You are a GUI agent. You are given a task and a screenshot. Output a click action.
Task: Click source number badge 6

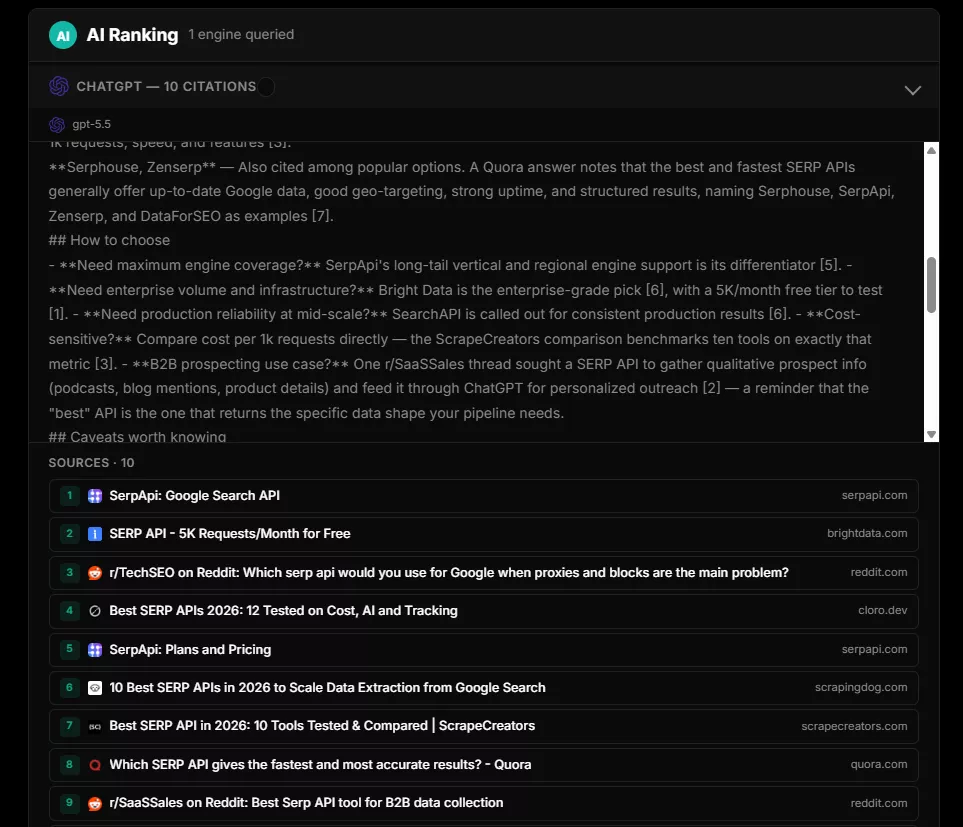(69, 687)
